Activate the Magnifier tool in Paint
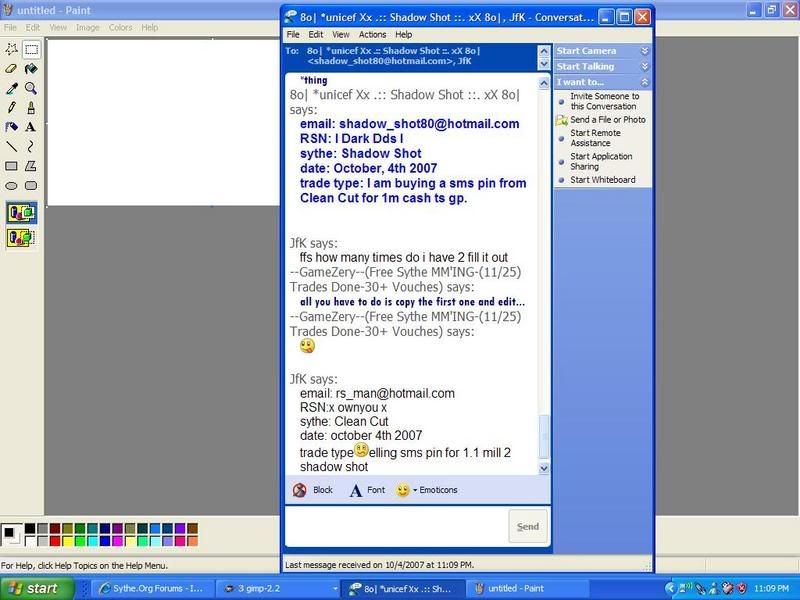 pyautogui.click(x=31, y=88)
